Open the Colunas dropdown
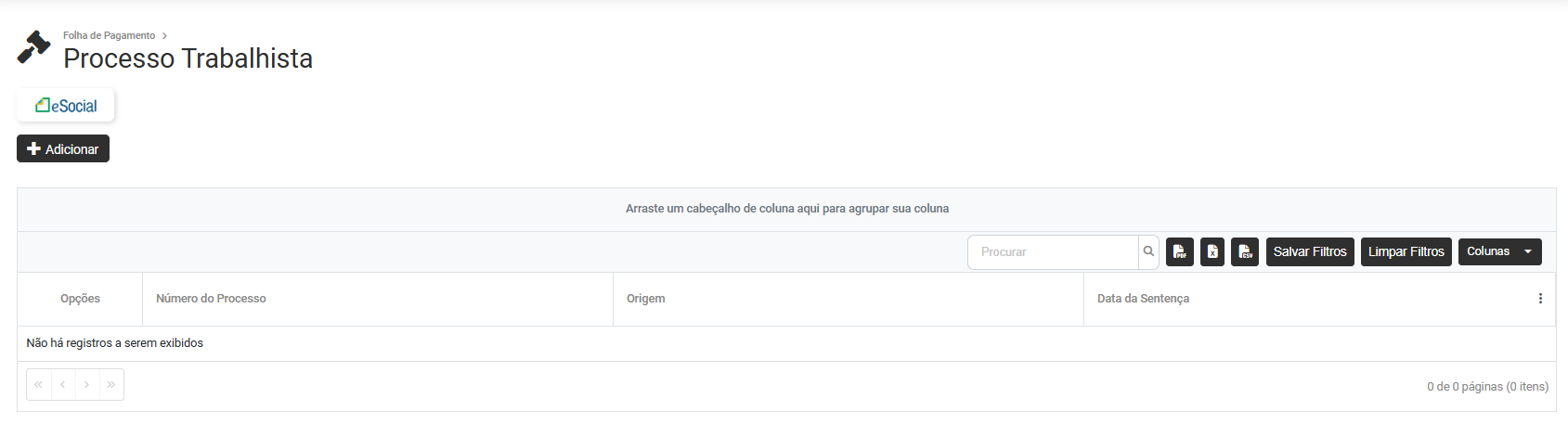 coord(1499,251)
